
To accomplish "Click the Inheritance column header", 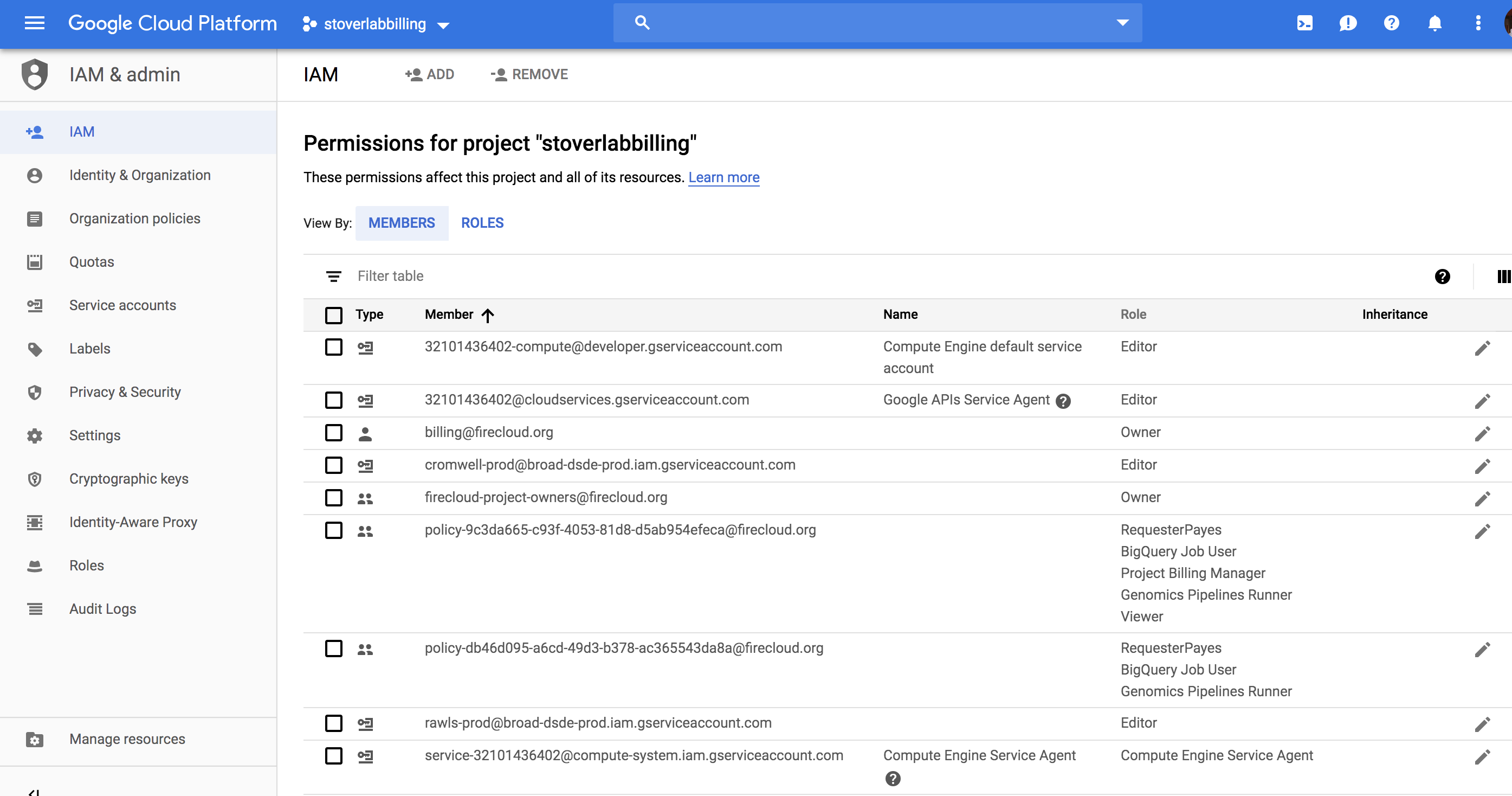I will point(1394,315).
